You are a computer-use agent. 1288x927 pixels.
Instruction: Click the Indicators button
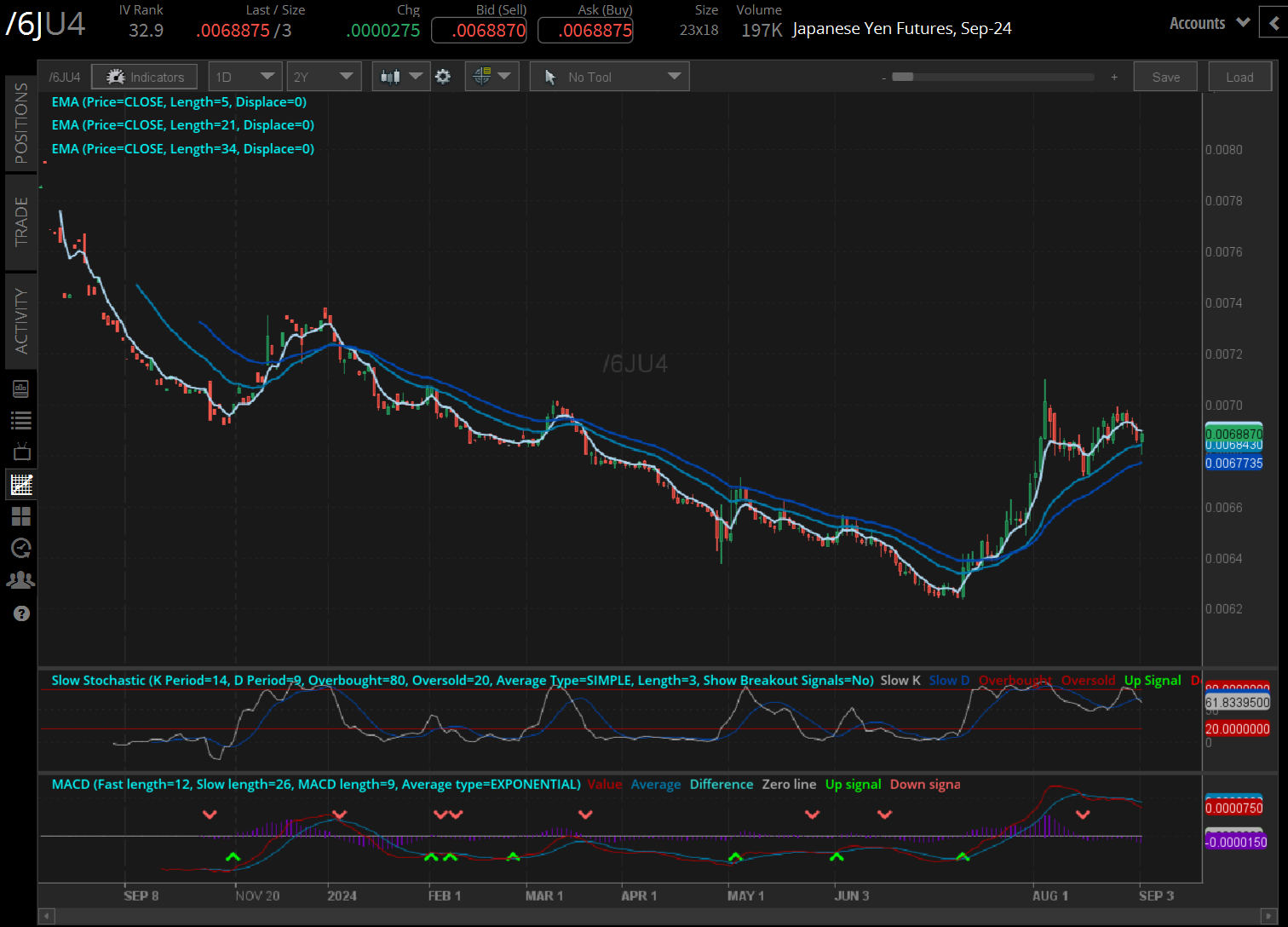pyautogui.click(x=145, y=77)
